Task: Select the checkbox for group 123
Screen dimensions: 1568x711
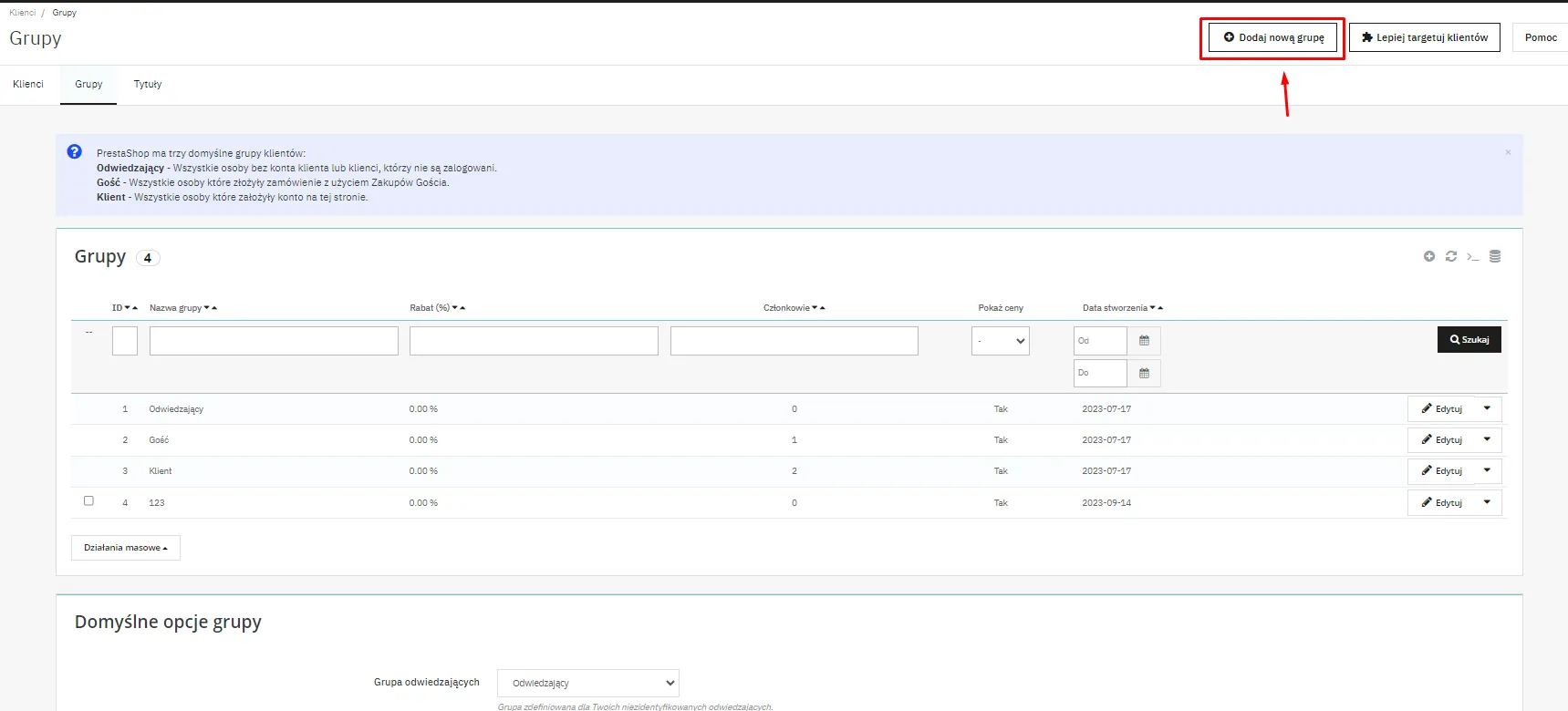Action: 88,500
